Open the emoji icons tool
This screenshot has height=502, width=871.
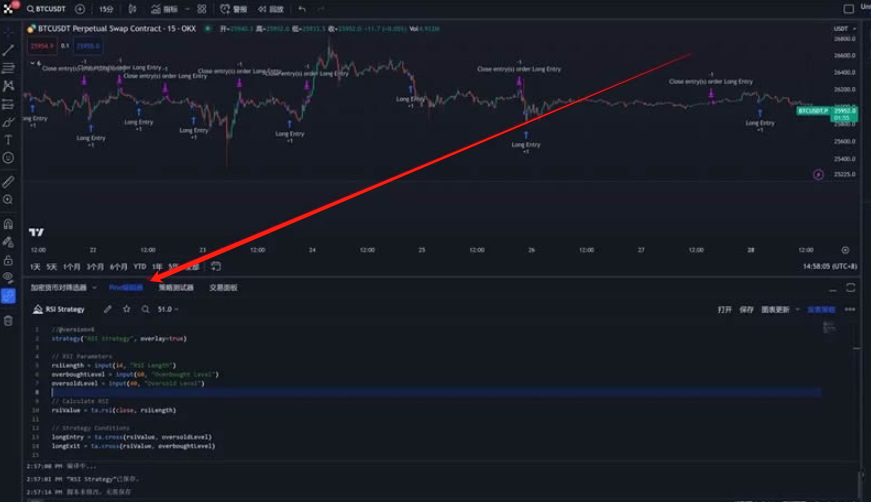click(x=8, y=158)
